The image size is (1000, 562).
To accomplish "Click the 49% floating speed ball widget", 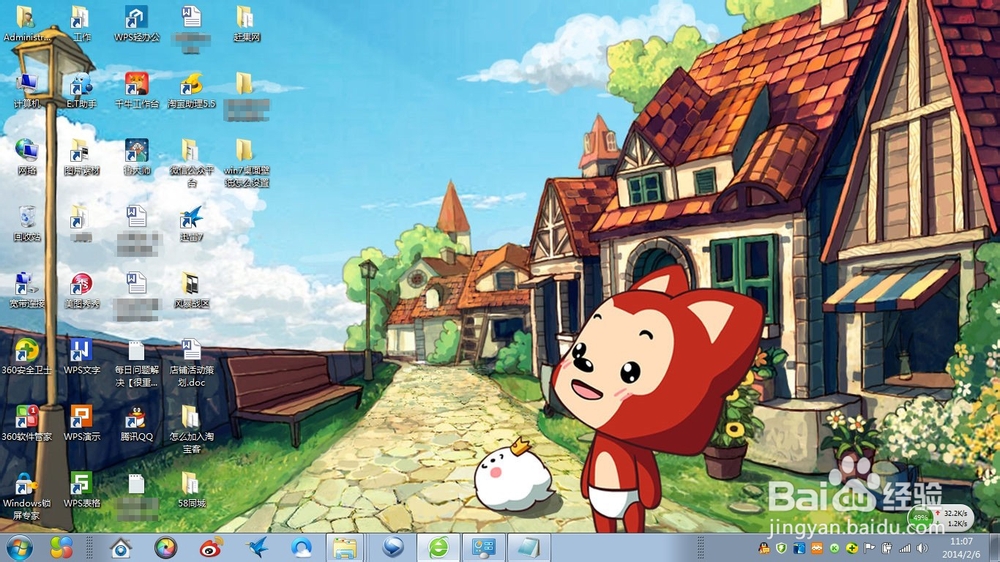I will pos(920,517).
